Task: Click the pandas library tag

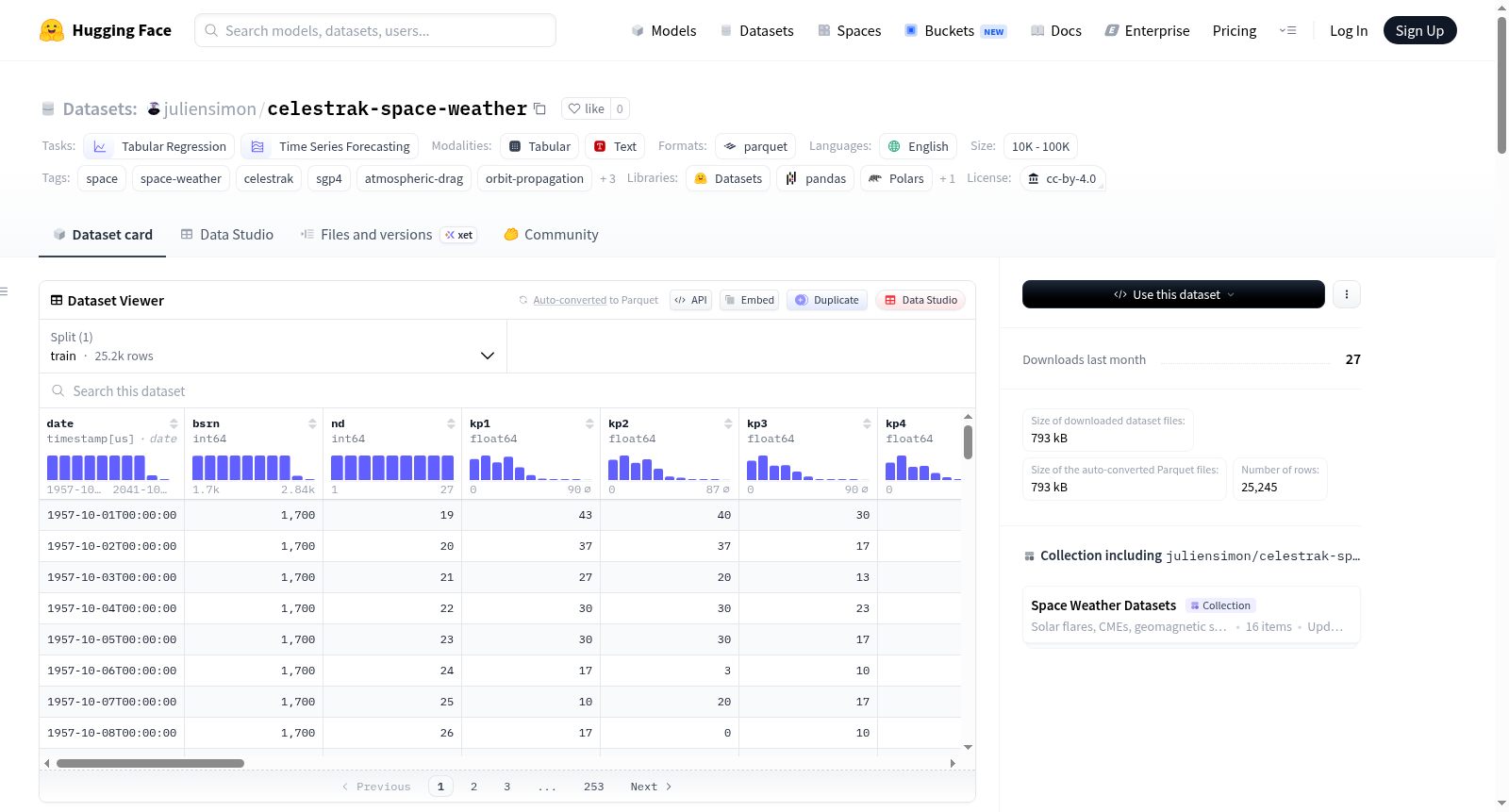Action: coord(816,178)
